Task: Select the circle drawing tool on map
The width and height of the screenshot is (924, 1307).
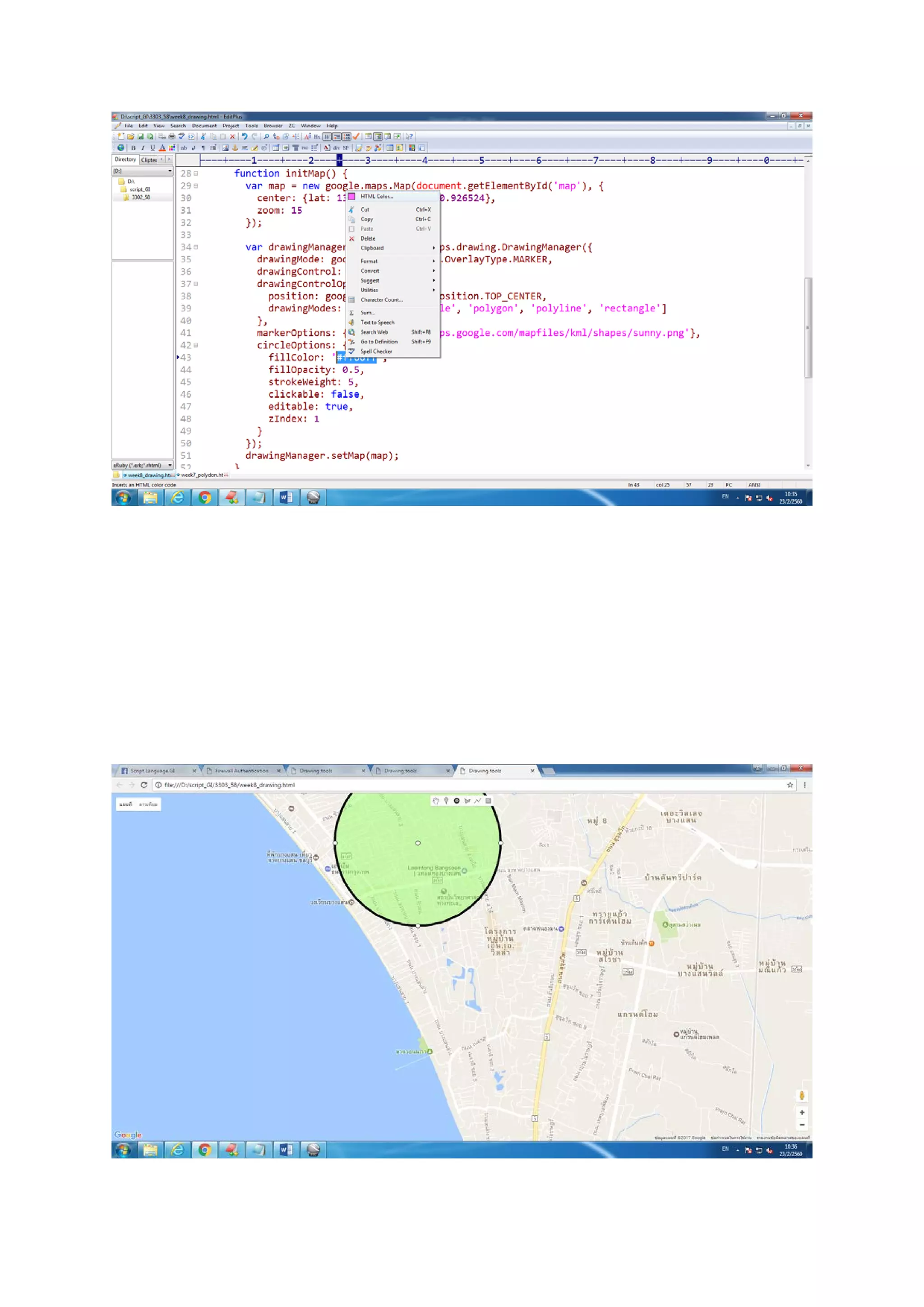Action: (x=456, y=801)
